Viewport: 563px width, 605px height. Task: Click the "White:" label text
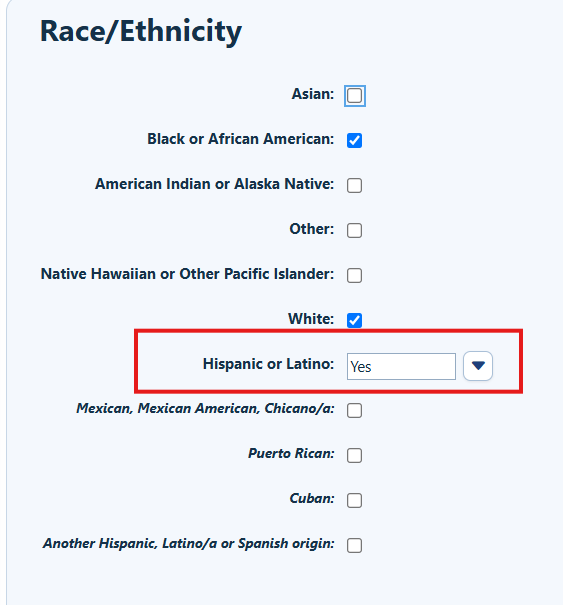(311, 319)
